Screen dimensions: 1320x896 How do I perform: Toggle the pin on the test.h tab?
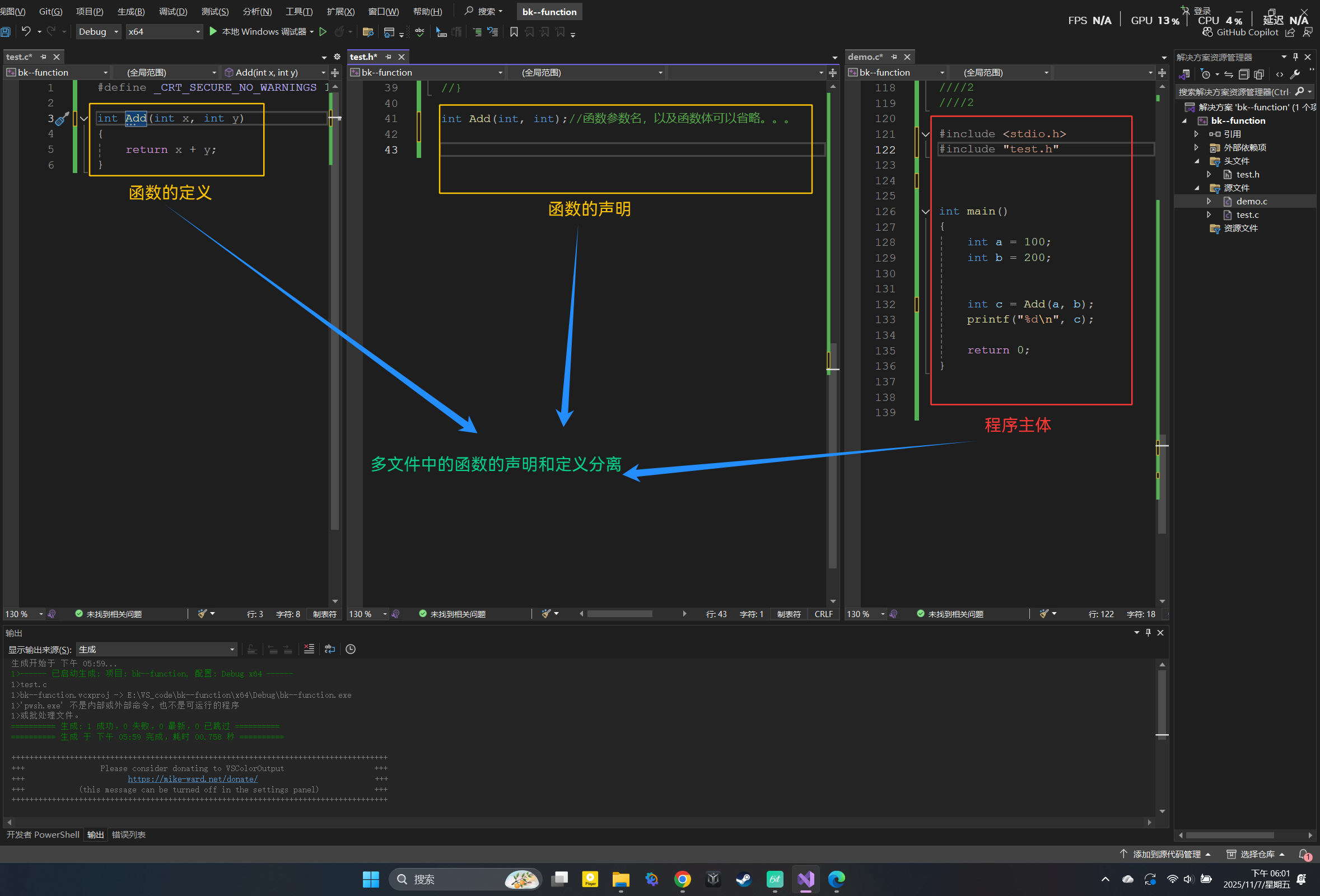coord(389,57)
